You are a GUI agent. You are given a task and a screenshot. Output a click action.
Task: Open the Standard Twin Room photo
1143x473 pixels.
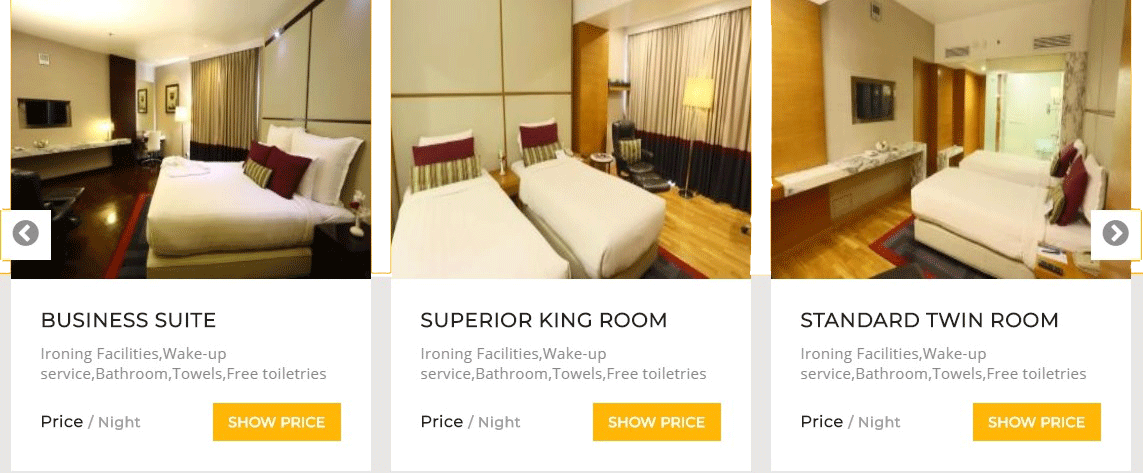[951, 139]
